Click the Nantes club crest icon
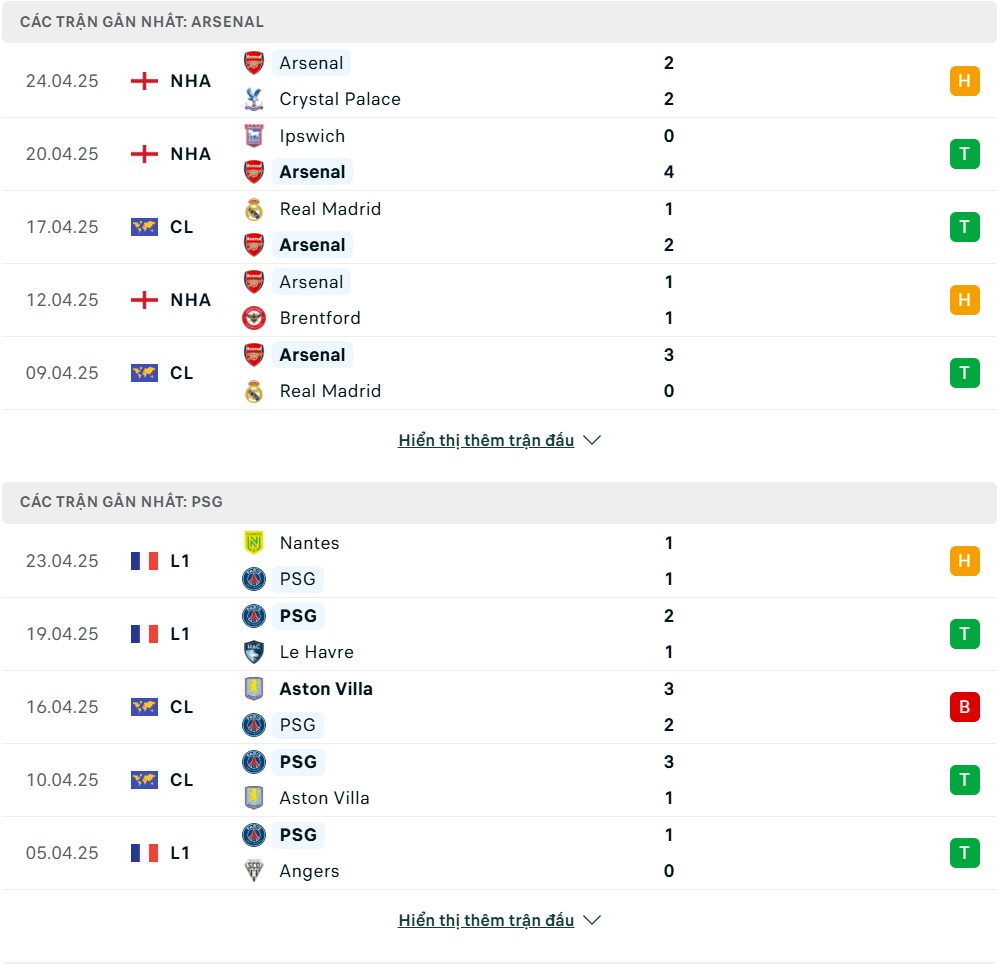This screenshot has height=964, width=997. pos(254,543)
